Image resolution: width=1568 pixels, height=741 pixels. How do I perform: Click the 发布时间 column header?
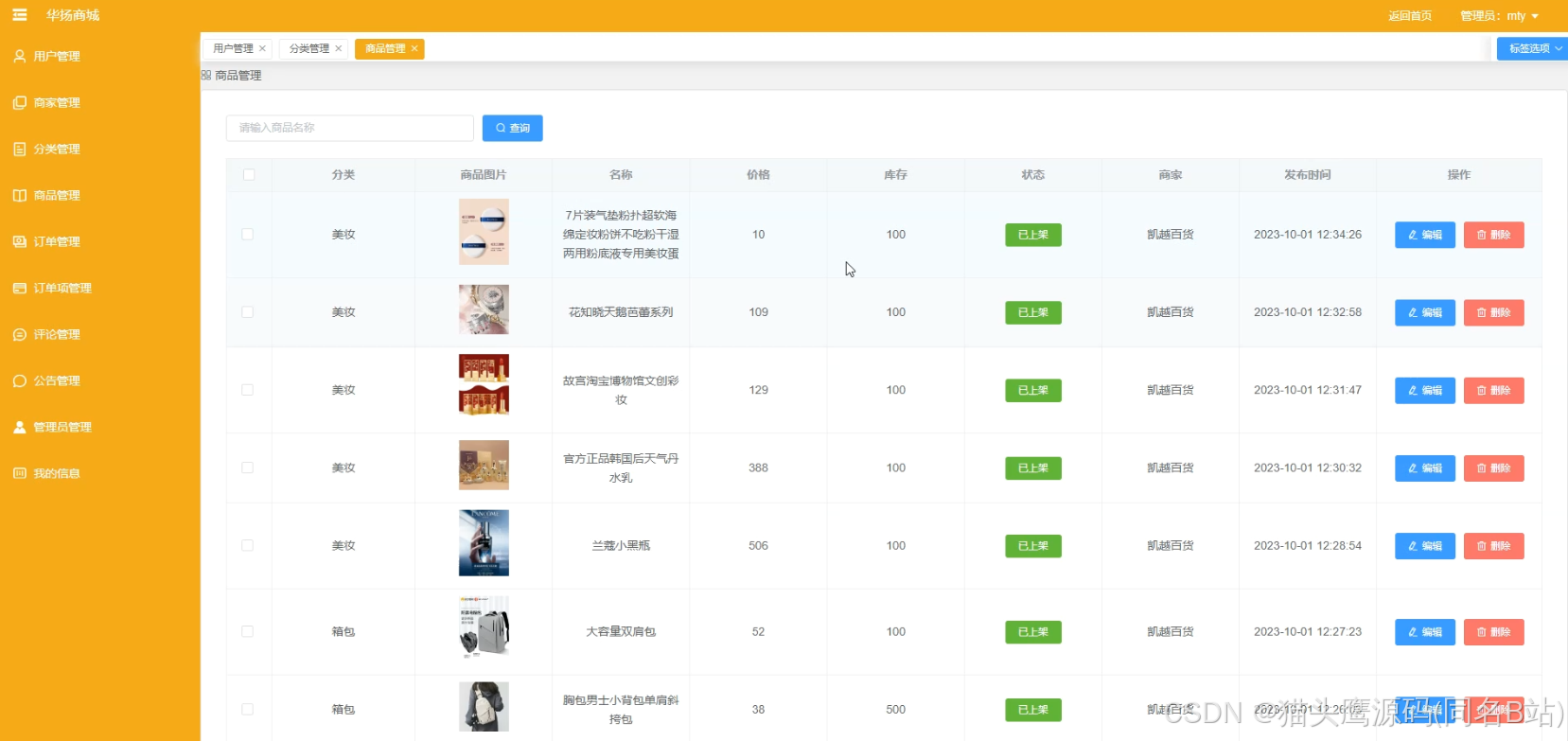[1307, 175]
